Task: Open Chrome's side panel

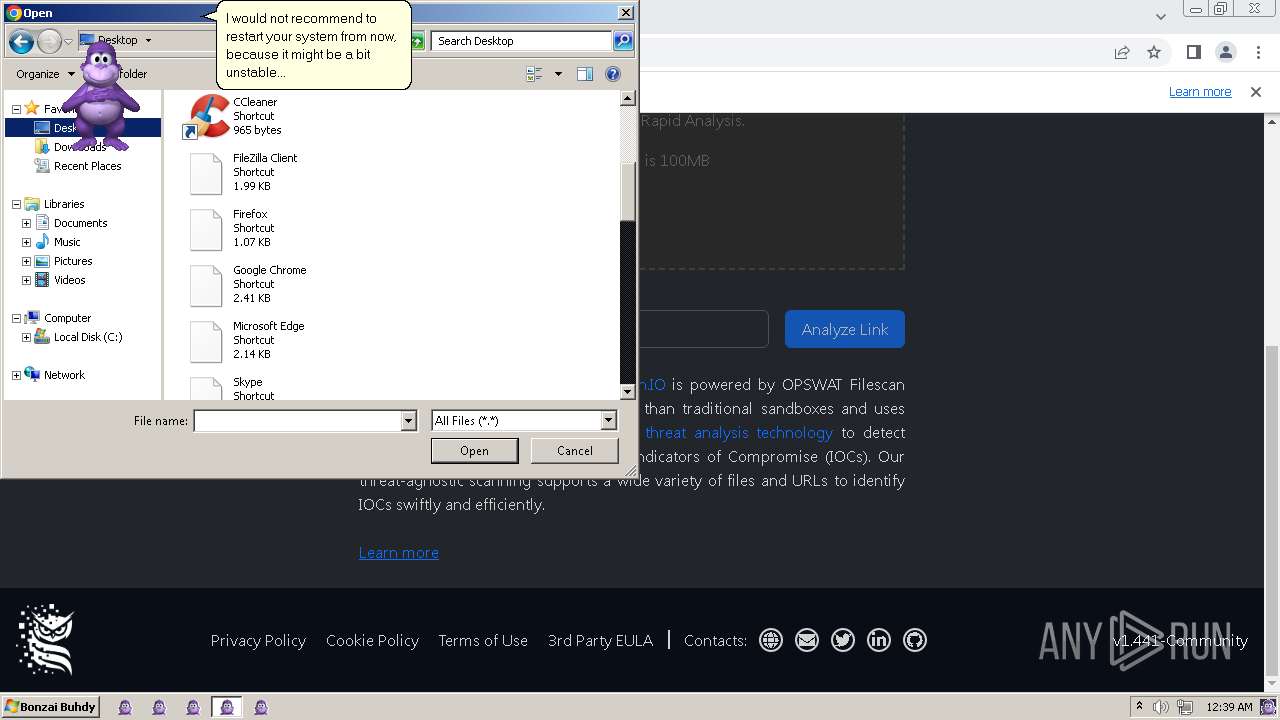Action: [1193, 52]
